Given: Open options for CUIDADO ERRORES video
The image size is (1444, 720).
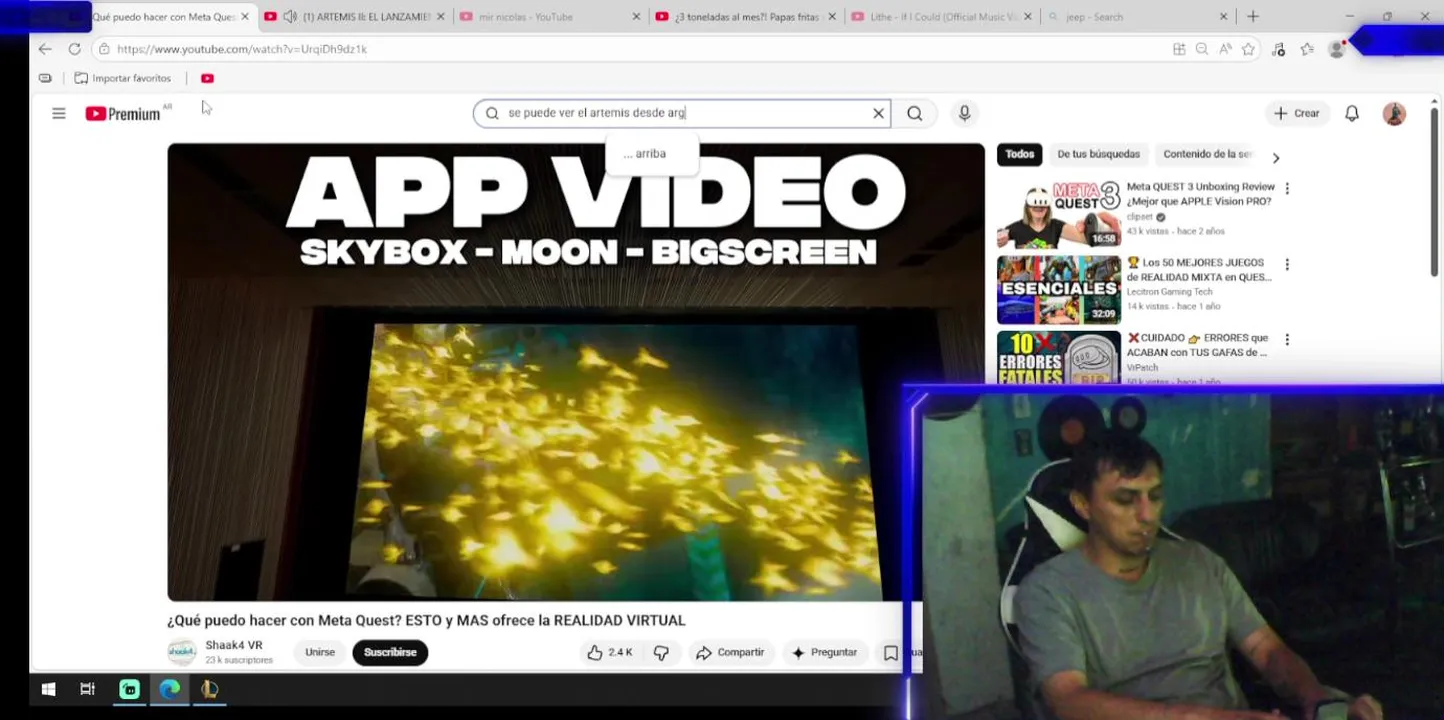Looking at the screenshot, I should point(1287,340).
